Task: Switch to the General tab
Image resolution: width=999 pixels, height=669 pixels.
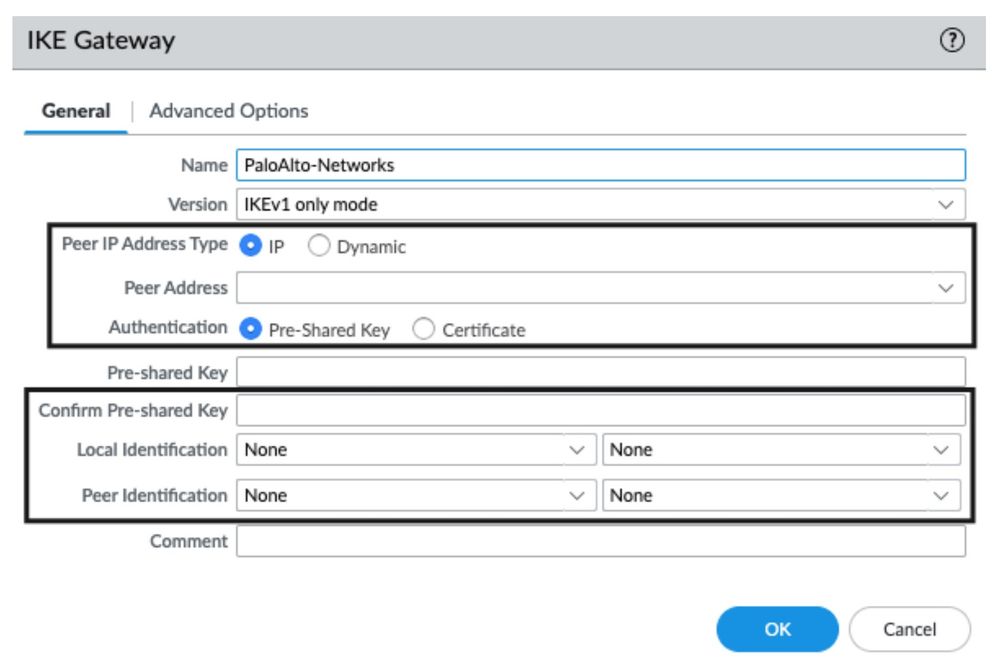Action: (x=76, y=111)
